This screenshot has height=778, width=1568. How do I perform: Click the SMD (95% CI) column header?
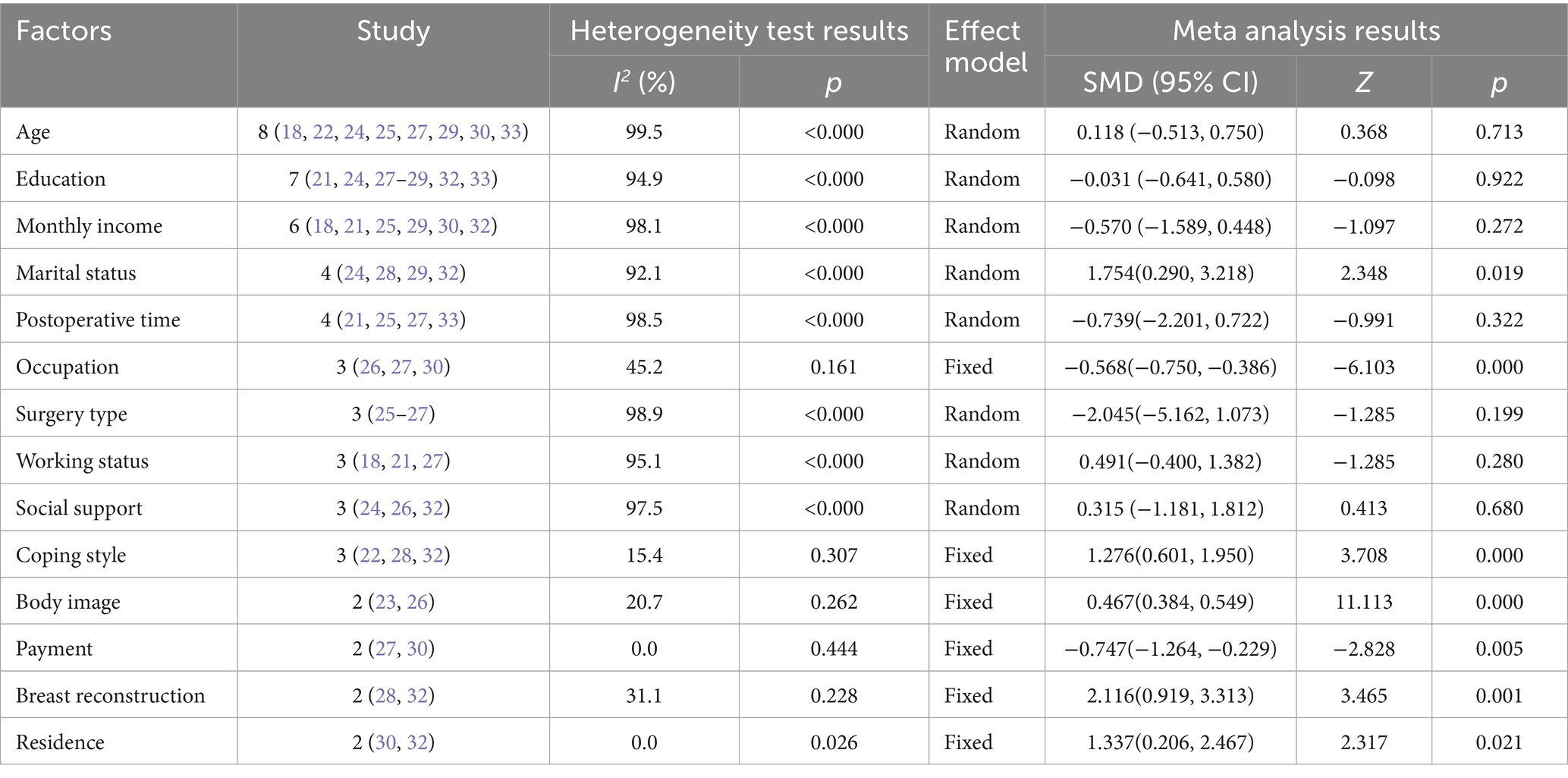pos(1170,82)
